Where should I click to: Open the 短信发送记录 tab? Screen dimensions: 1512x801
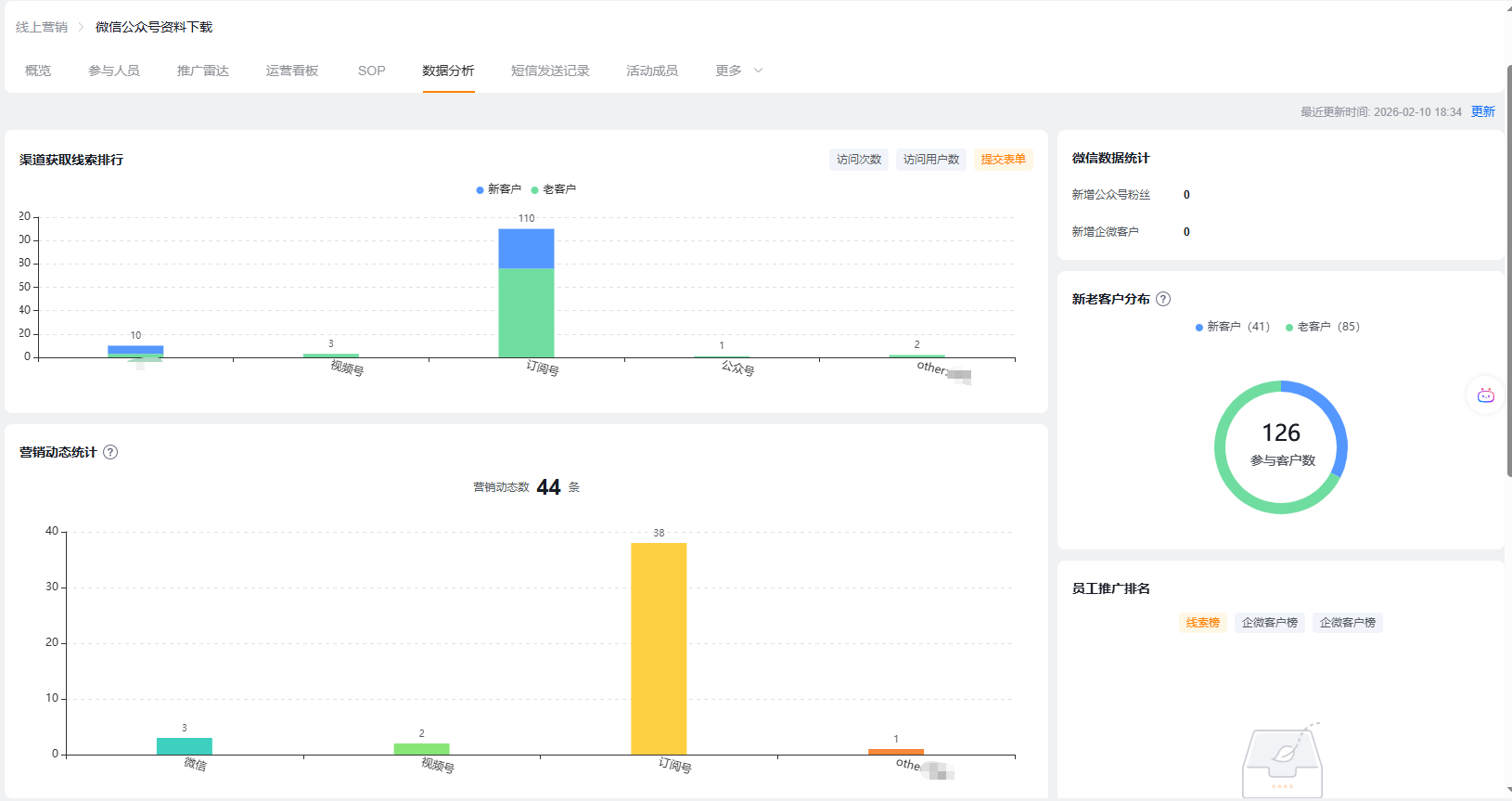click(550, 71)
